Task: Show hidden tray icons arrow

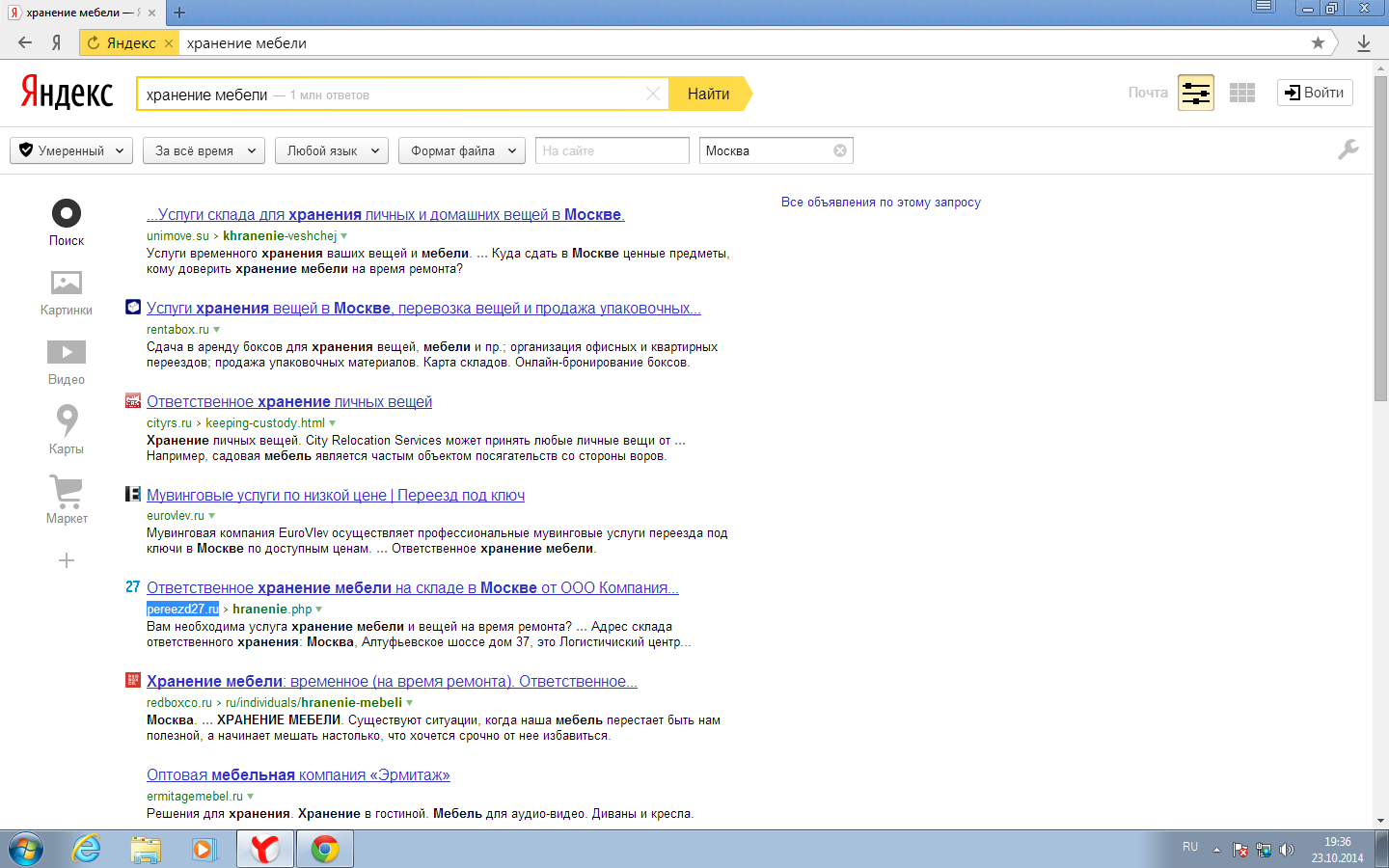Action: [x=1216, y=850]
